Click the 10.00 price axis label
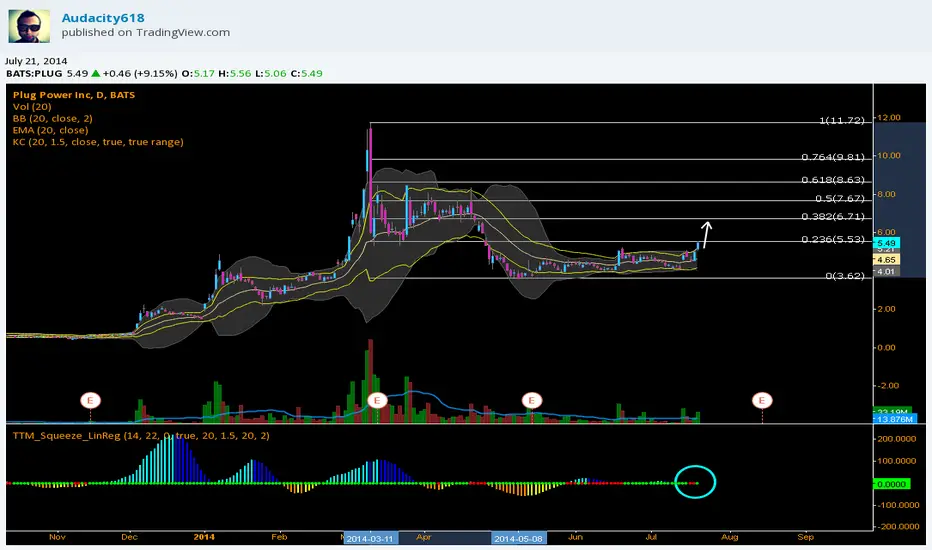Screen dimensions: 932x550 click(889, 156)
